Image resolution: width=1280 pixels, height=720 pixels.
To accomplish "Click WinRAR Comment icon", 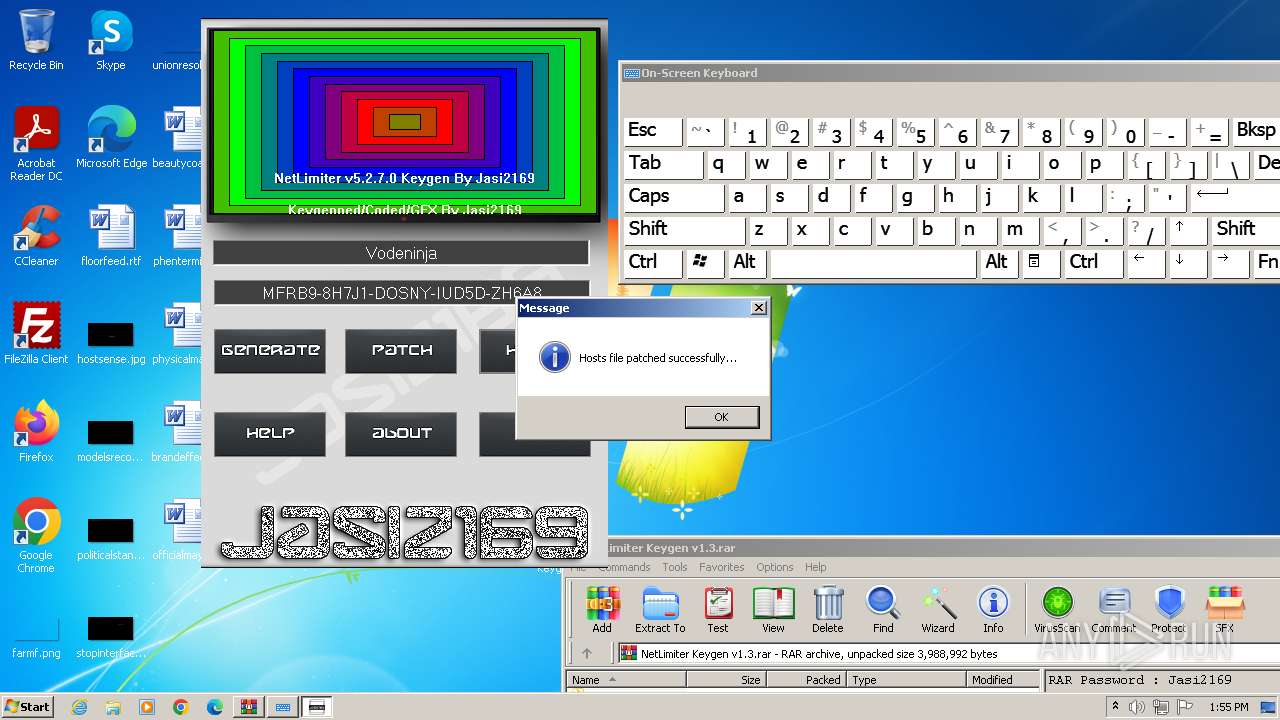I will click(x=1113, y=610).
